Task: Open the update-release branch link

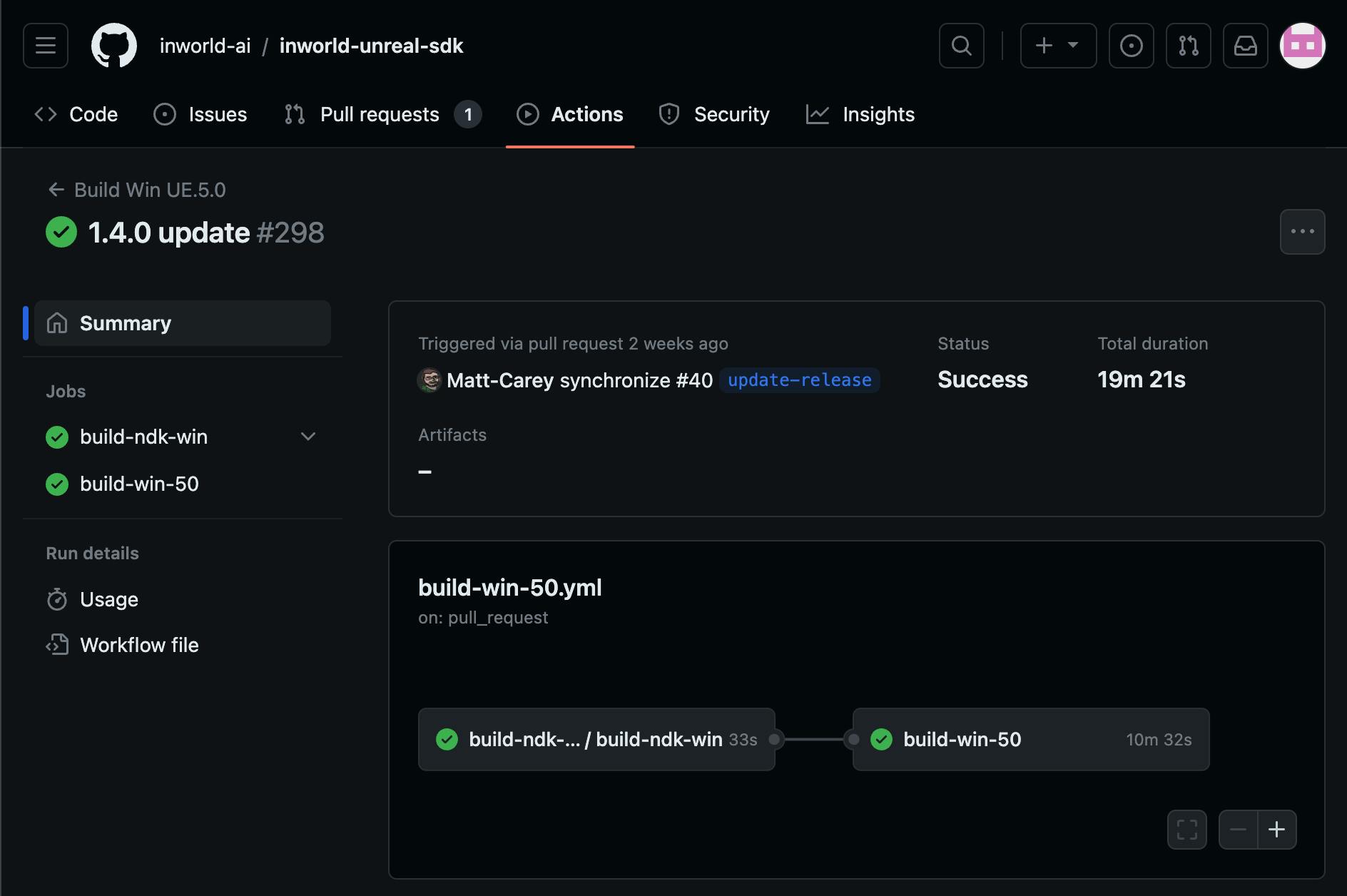Action: coord(799,380)
